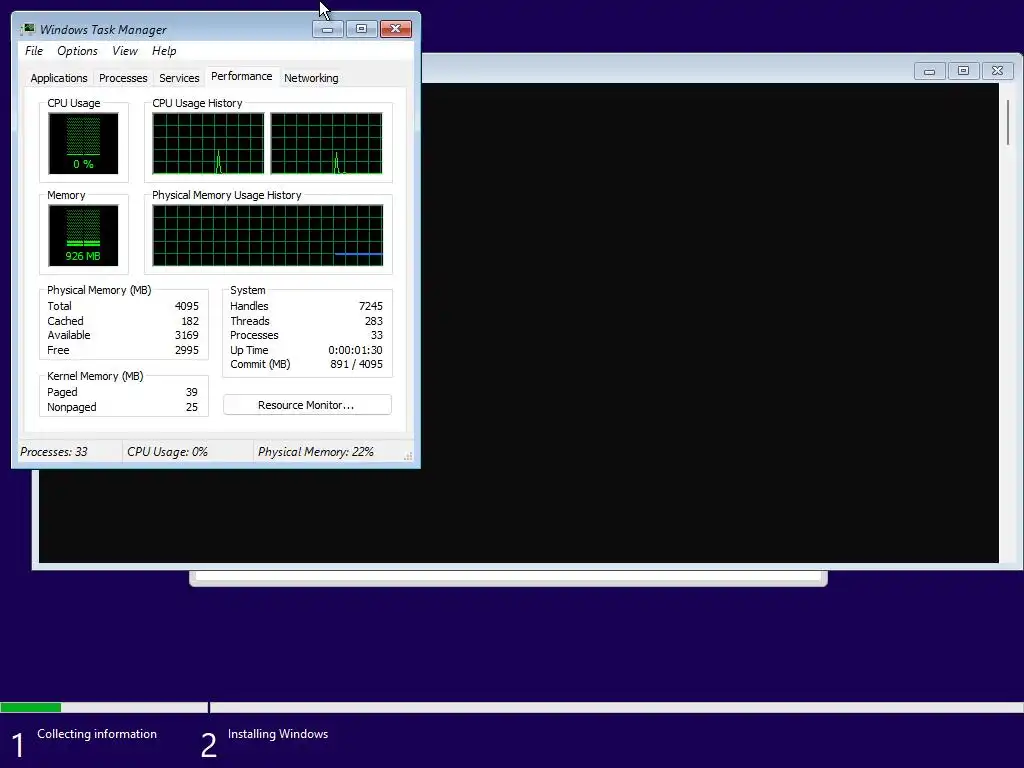This screenshot has width=1024, height=768.
Task: Click the Handles value 7245
Action: click(371, 306)
